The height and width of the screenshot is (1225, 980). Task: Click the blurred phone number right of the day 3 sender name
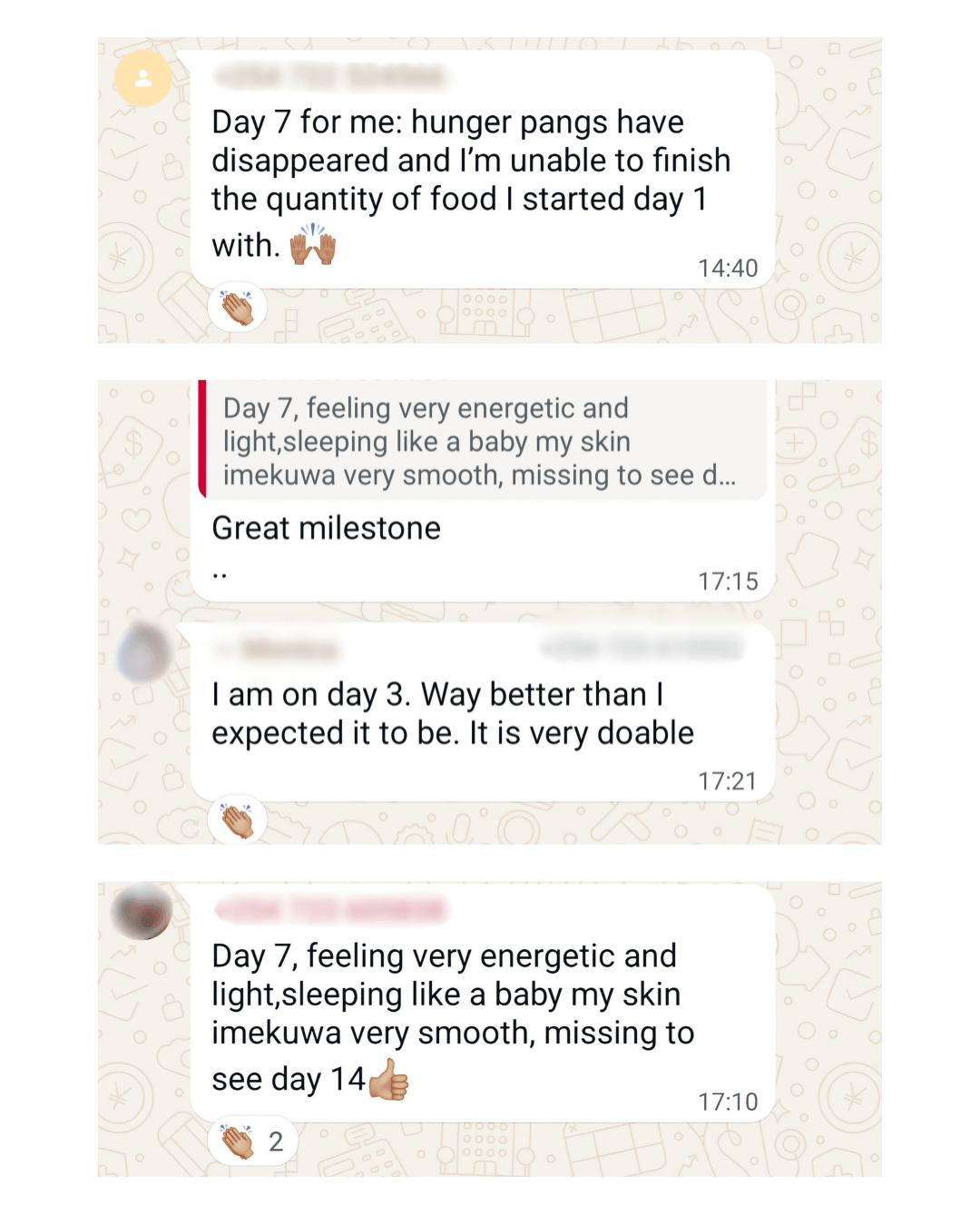(641, 648)
